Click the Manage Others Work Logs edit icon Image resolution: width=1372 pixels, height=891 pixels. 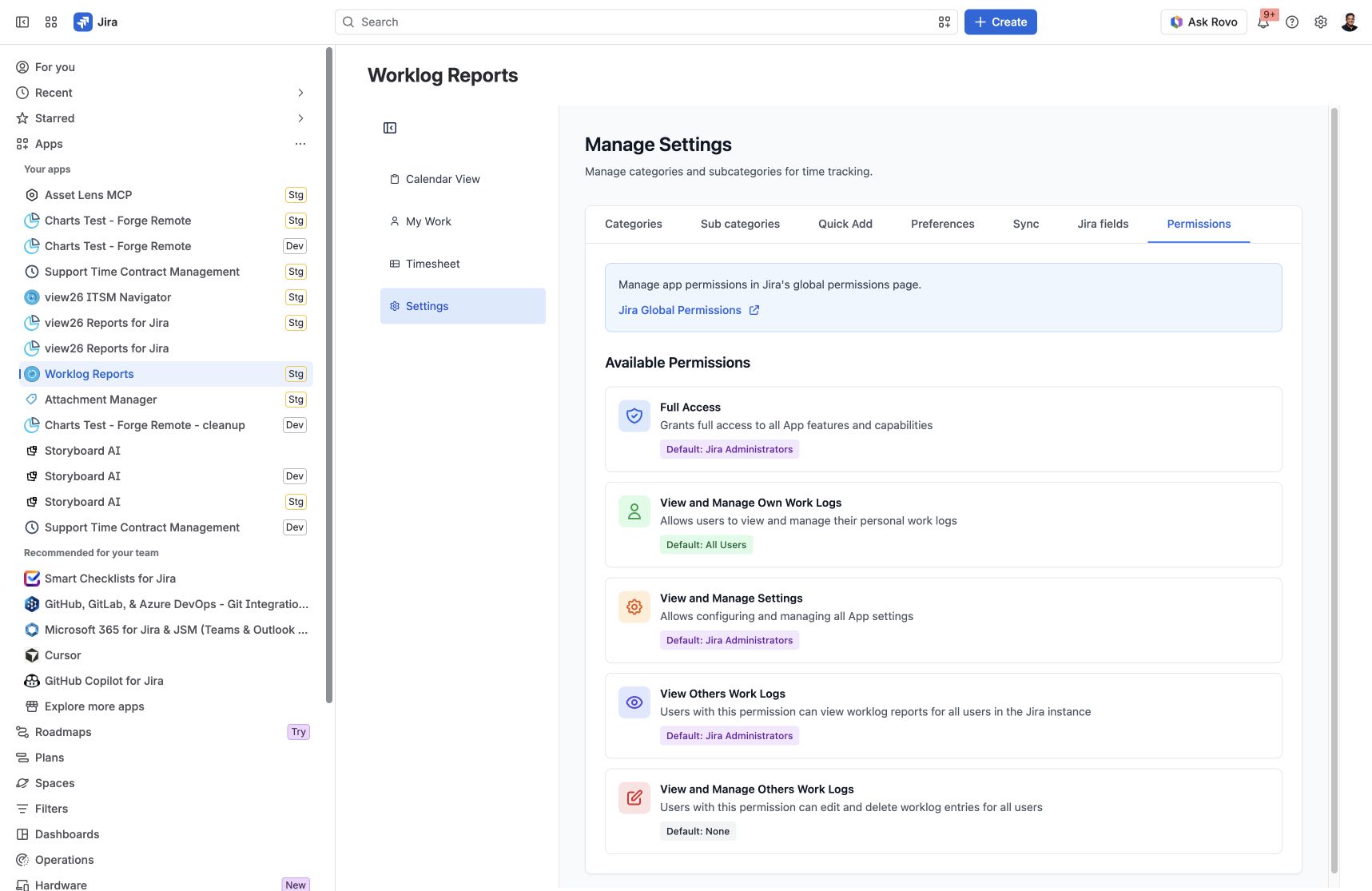[x=634, y=798]
